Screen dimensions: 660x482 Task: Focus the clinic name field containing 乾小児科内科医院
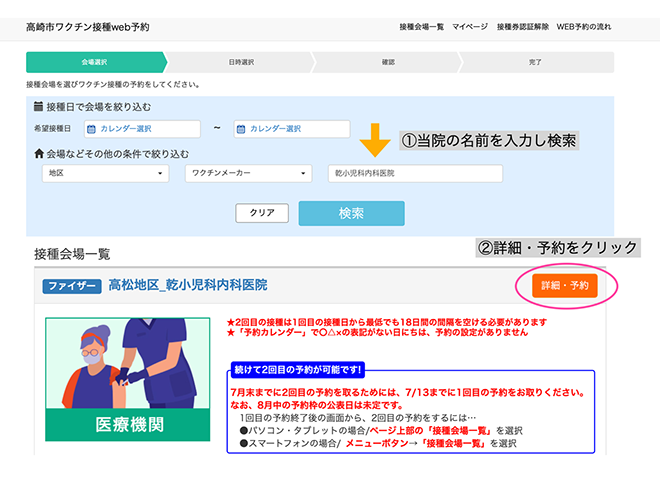pyautogui.click(x=415, y=174)
